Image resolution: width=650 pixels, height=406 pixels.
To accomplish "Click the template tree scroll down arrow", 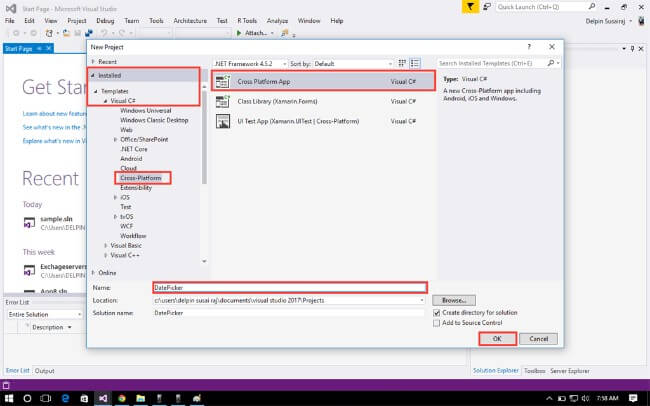I will (204, 261).
